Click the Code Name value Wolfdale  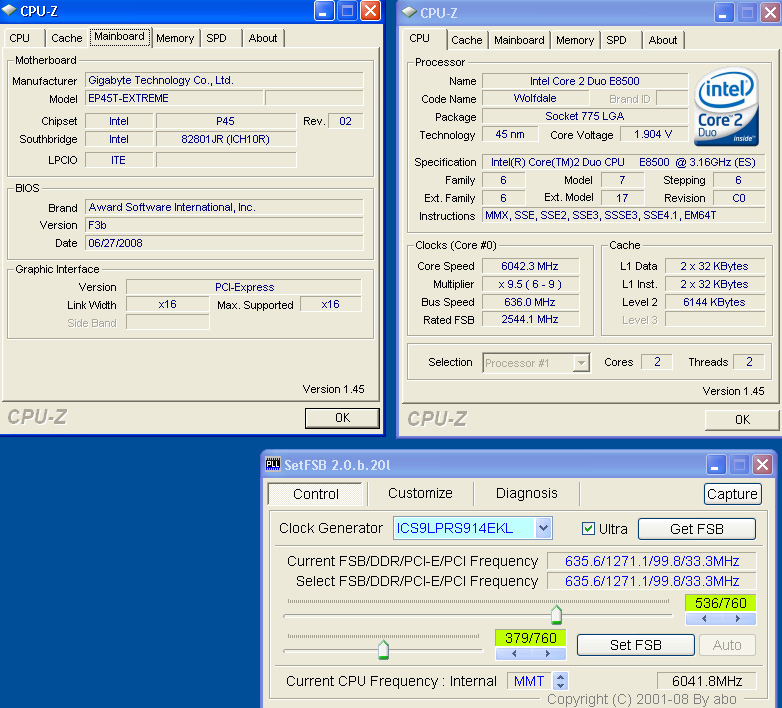[535, 98]
